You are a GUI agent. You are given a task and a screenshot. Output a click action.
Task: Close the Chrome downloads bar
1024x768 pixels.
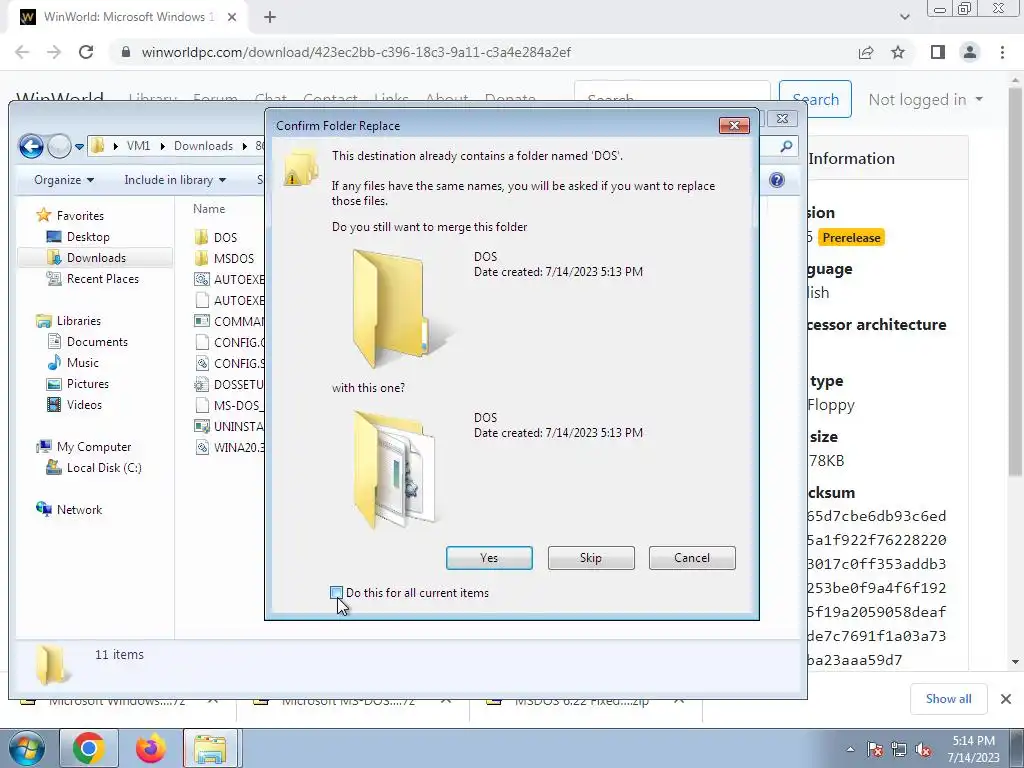point(1006,699)
